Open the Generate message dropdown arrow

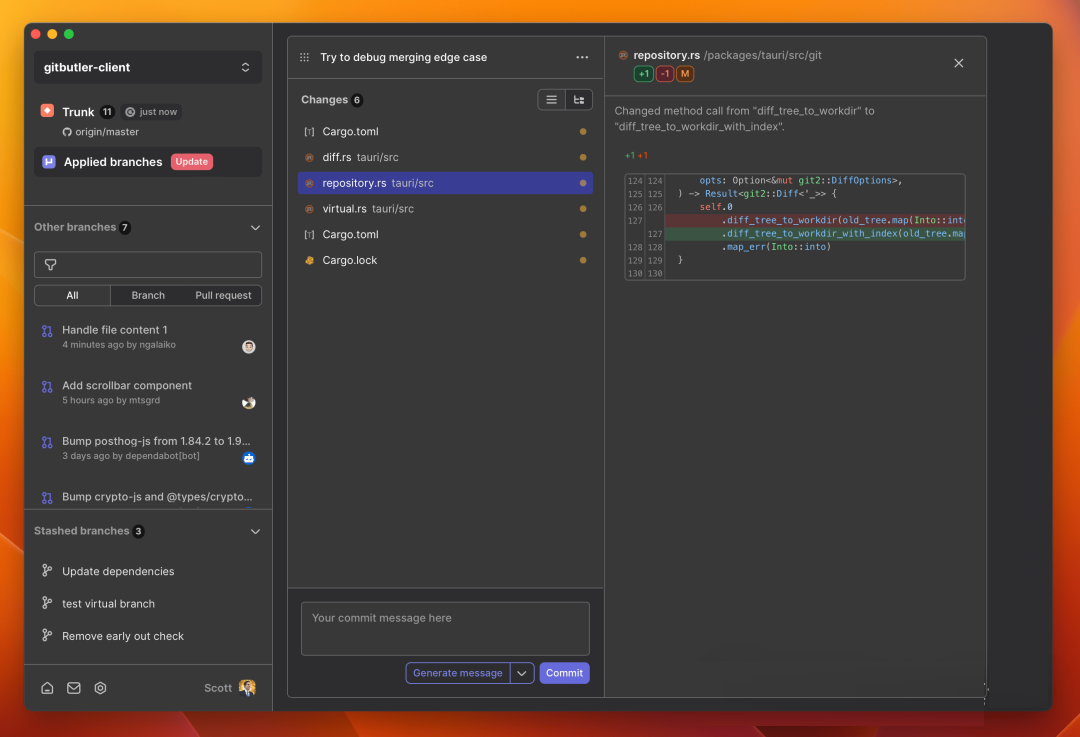pos(522,673)
